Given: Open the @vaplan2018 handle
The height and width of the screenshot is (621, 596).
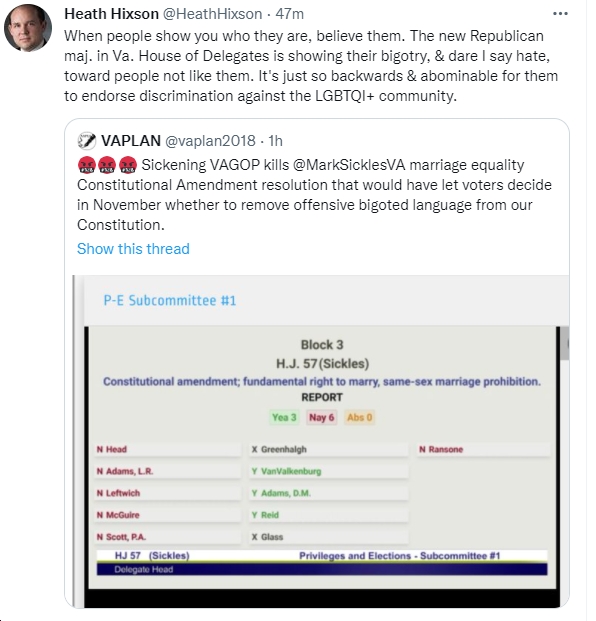Looking at the screenshot, I should [210, 141].
